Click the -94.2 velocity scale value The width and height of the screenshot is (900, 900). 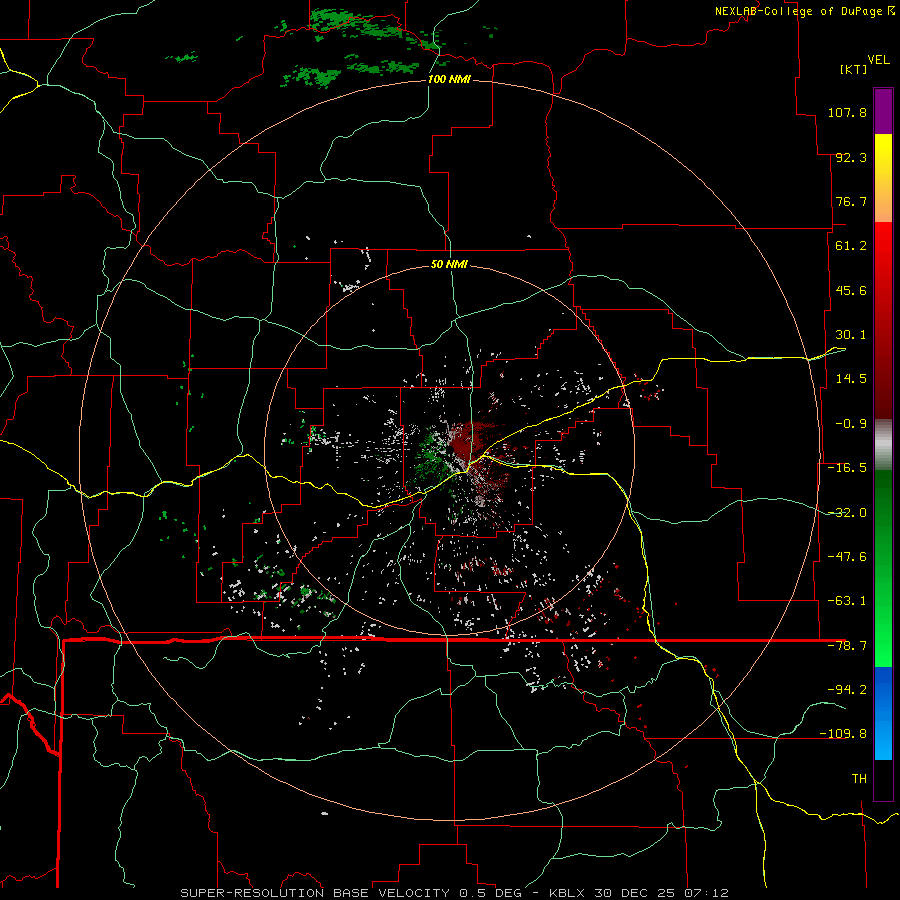pos(847,689)
